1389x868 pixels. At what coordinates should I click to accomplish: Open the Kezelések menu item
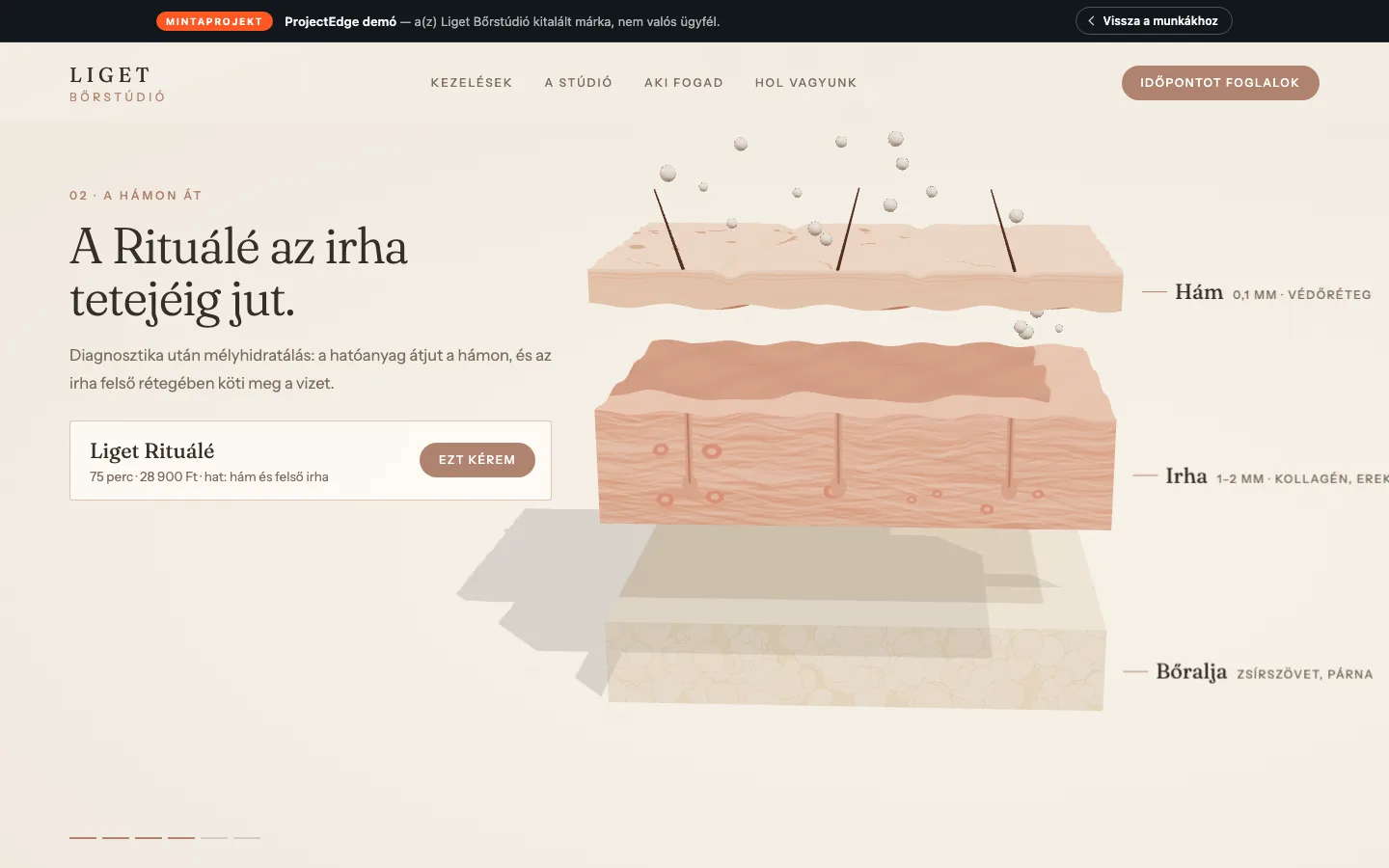pyautogui.click(x=472, y=83)
